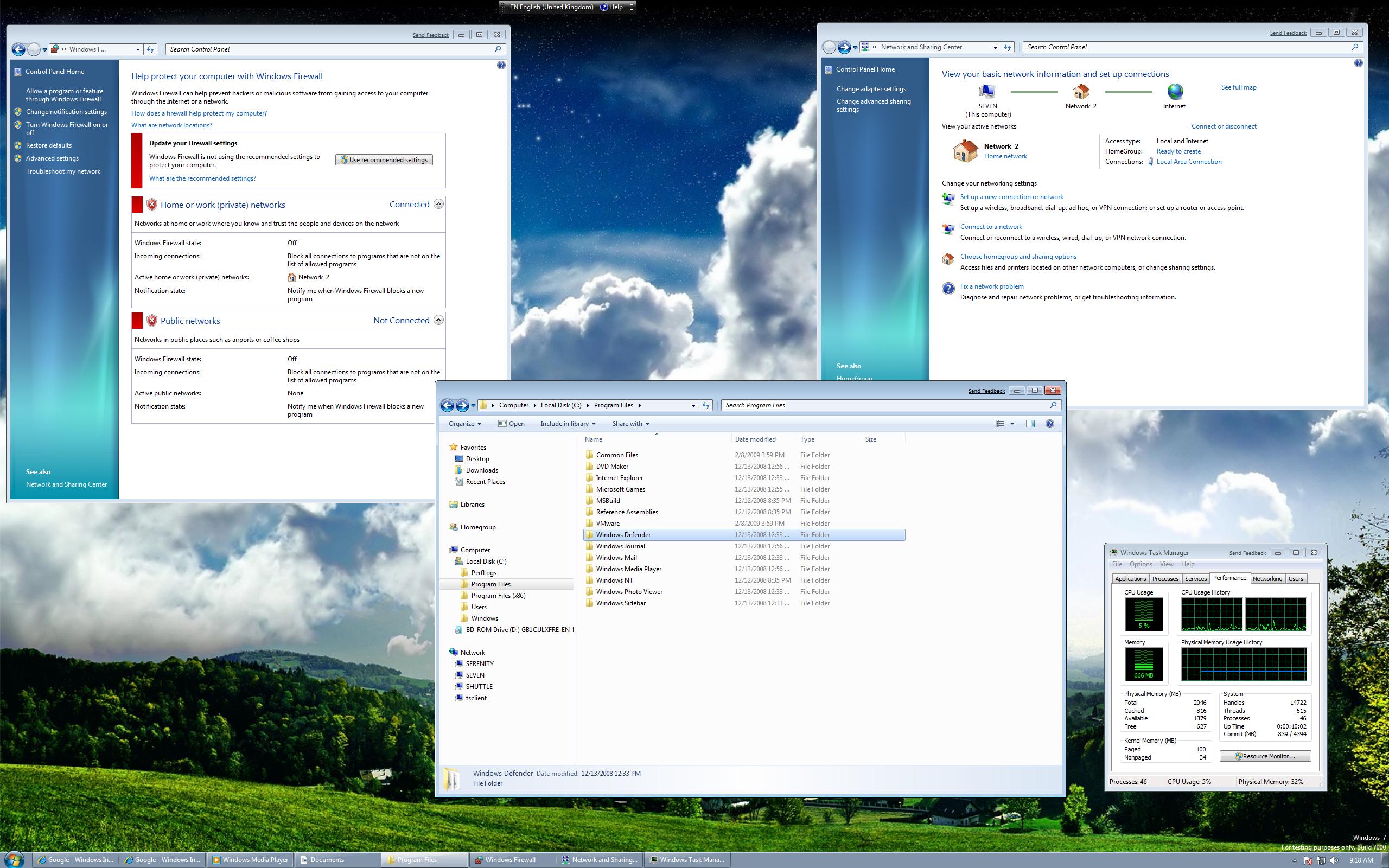Select Program Files (x86) in navigation tree
The height and width of the screenshot is (868, 1389).
tap(498, 595)
